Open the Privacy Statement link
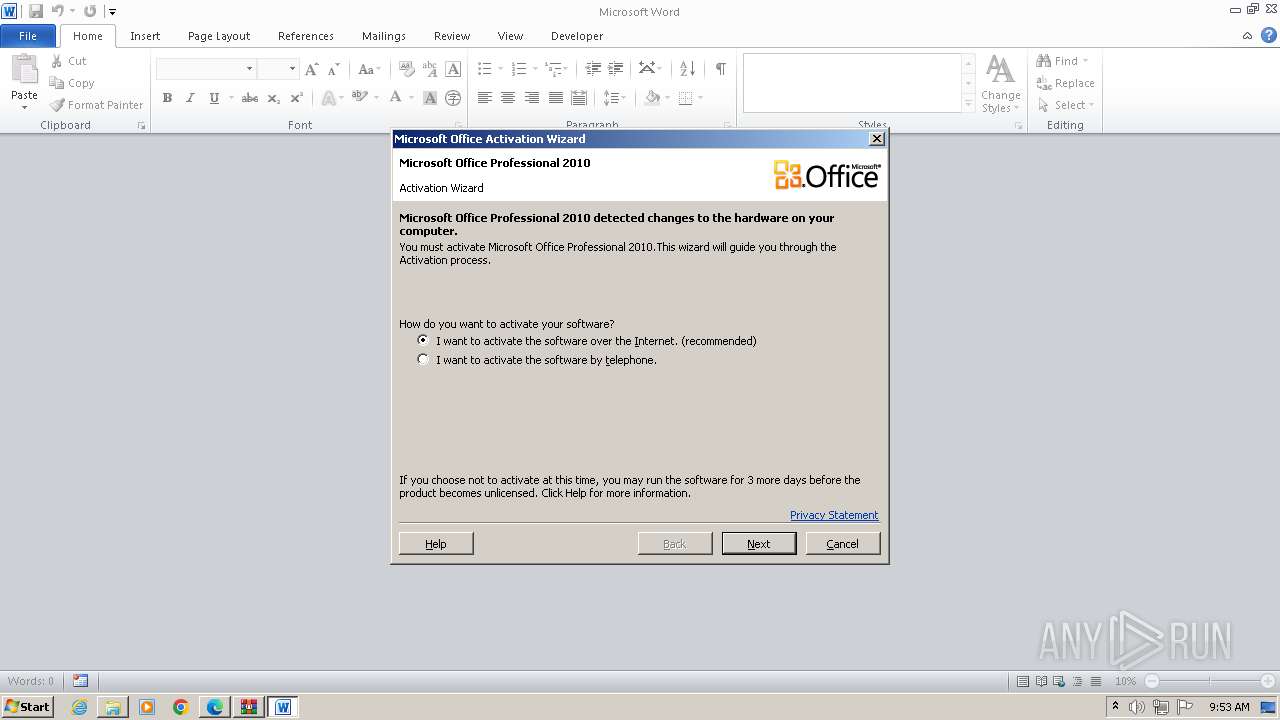 pyautogui.click(x=834, y=515)
